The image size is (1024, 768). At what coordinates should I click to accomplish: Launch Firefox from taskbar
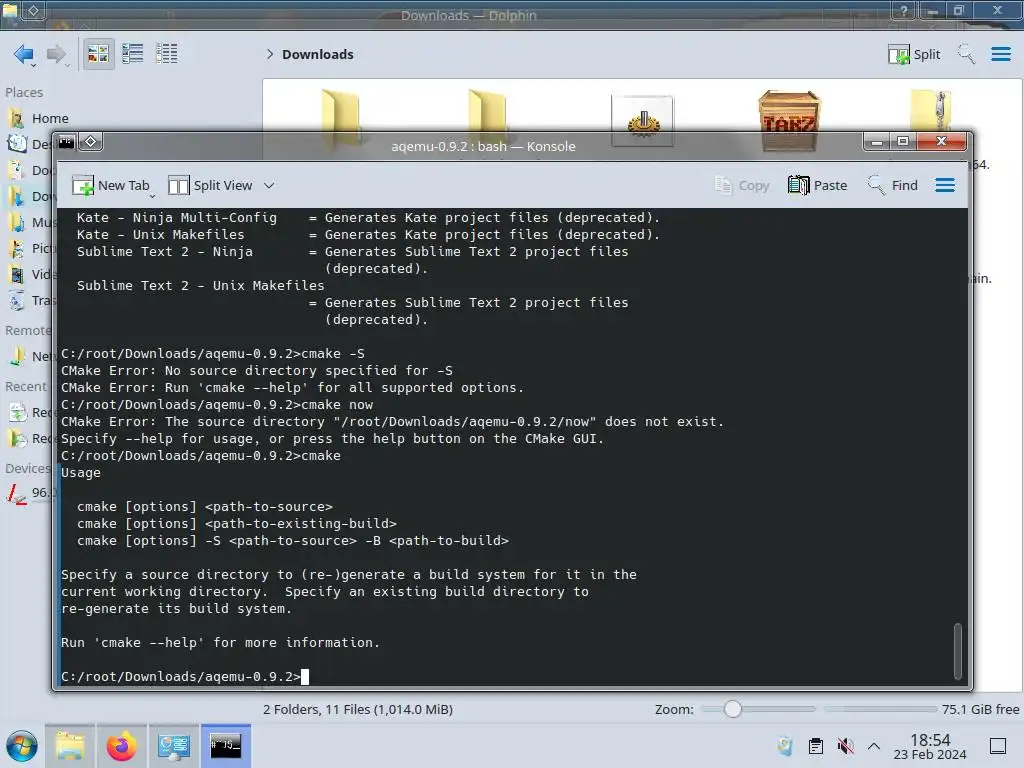point(121,746)
